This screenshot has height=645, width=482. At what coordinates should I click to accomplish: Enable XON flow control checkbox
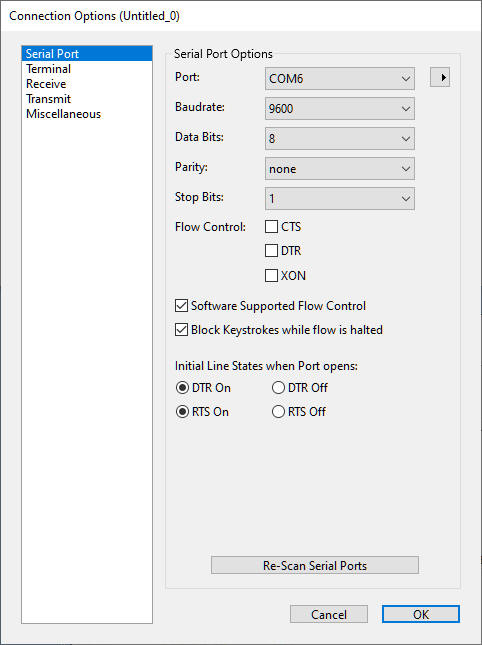(271, 276)
